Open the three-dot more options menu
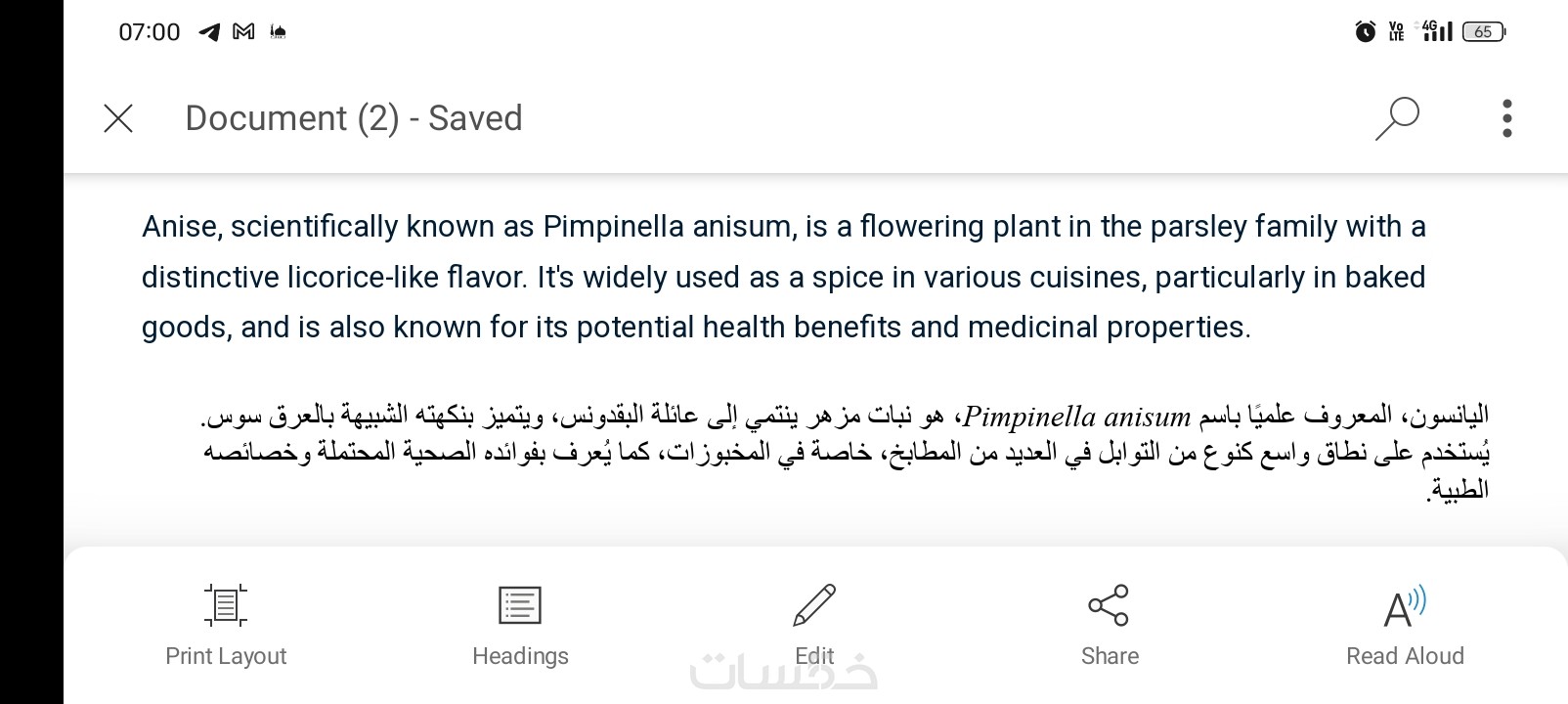The image size is (1568, 704). (x=1506, y=118)
